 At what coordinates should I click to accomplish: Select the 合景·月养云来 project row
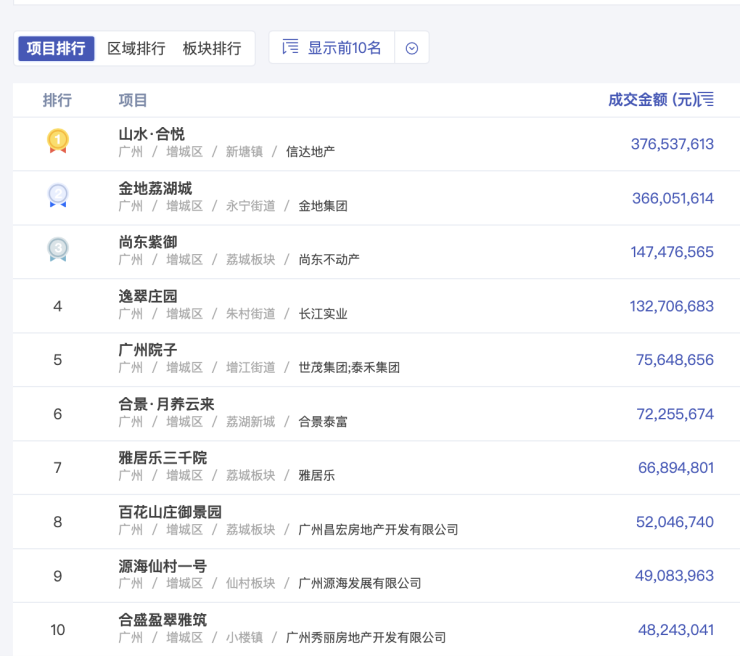(x=166, y=404)
